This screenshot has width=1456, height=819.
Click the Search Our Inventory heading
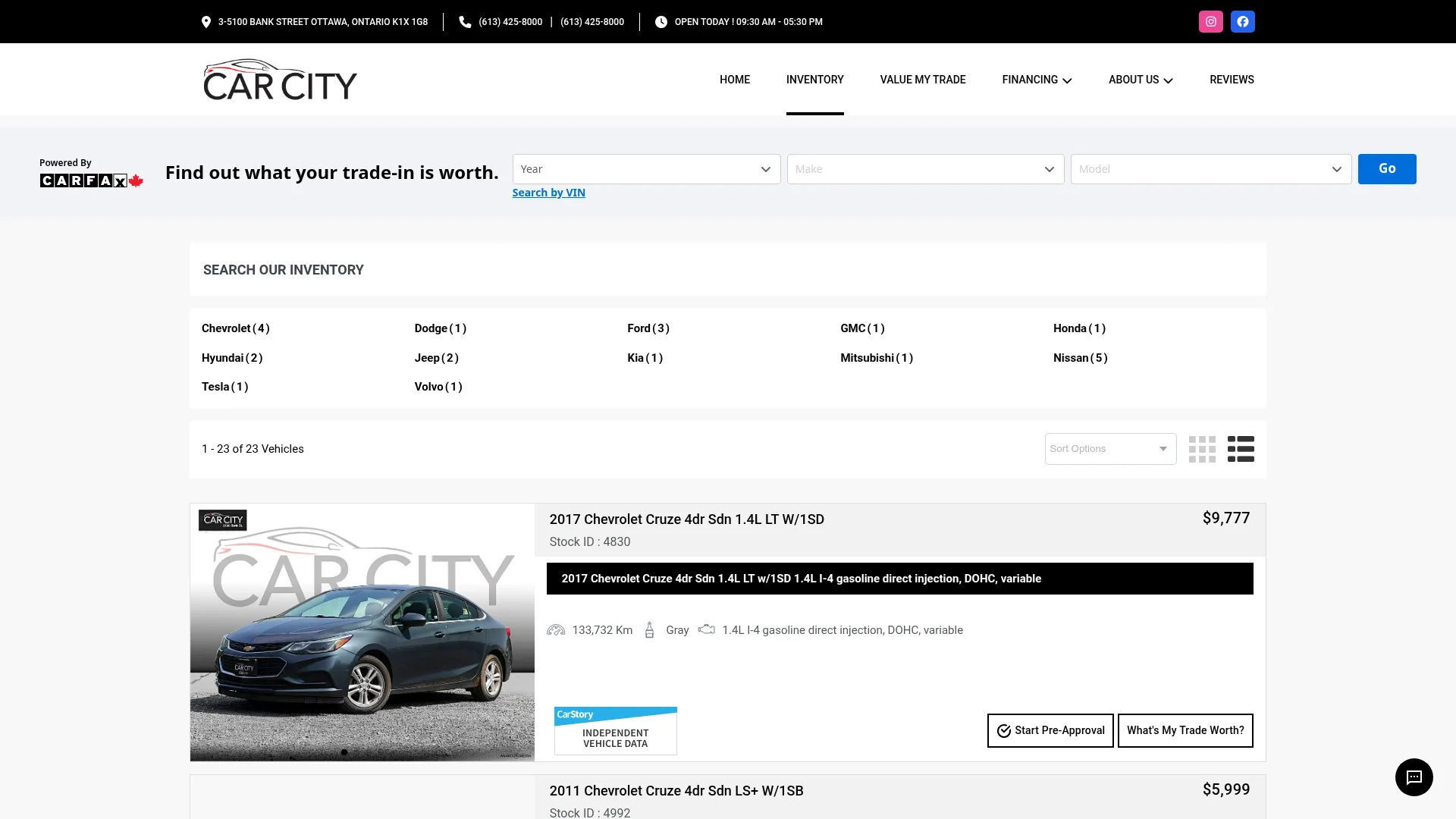284,270
